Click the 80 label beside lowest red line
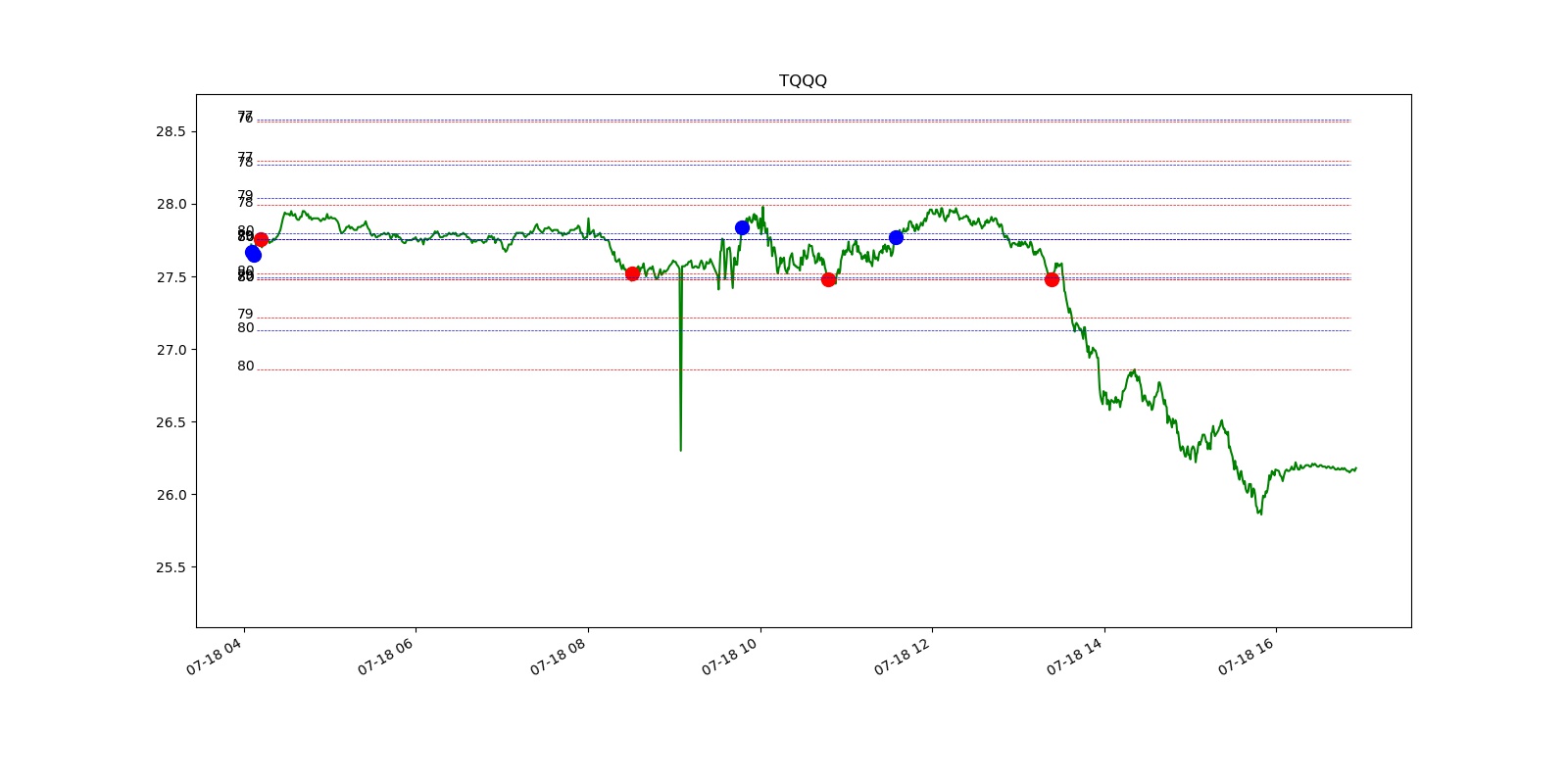 tap(245, 367)
